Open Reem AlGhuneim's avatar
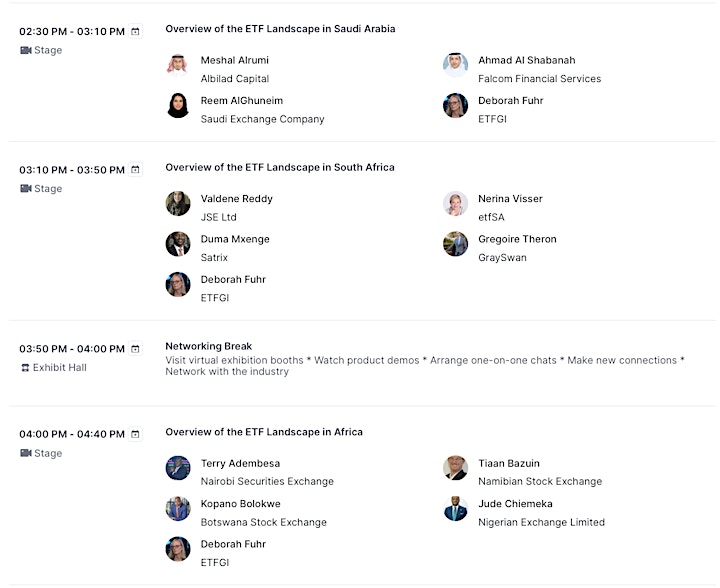720x588 pixels. pyautogui.click(x=178, y=105)
